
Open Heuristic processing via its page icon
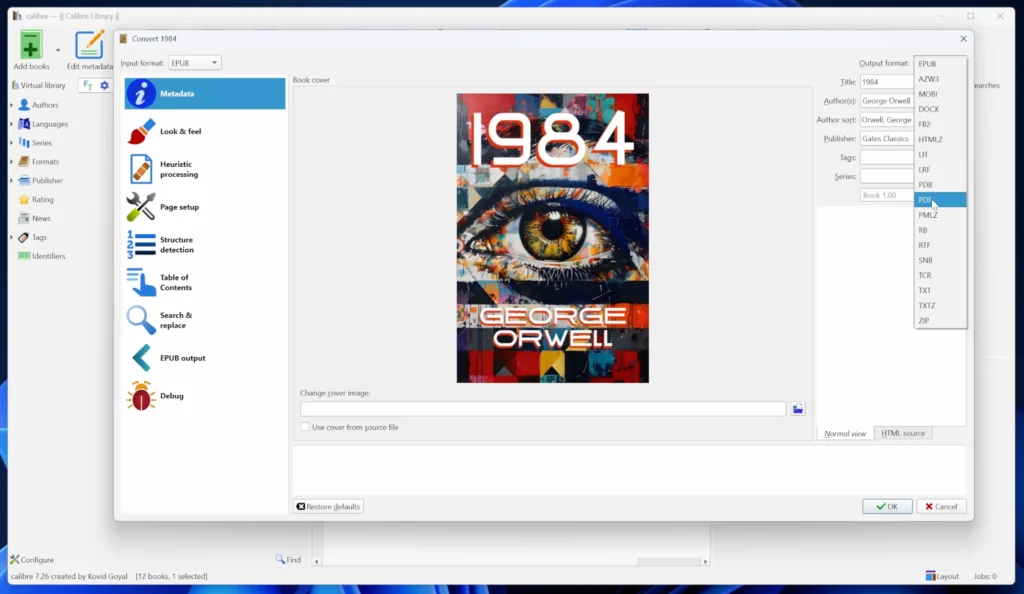coord(141,169)
